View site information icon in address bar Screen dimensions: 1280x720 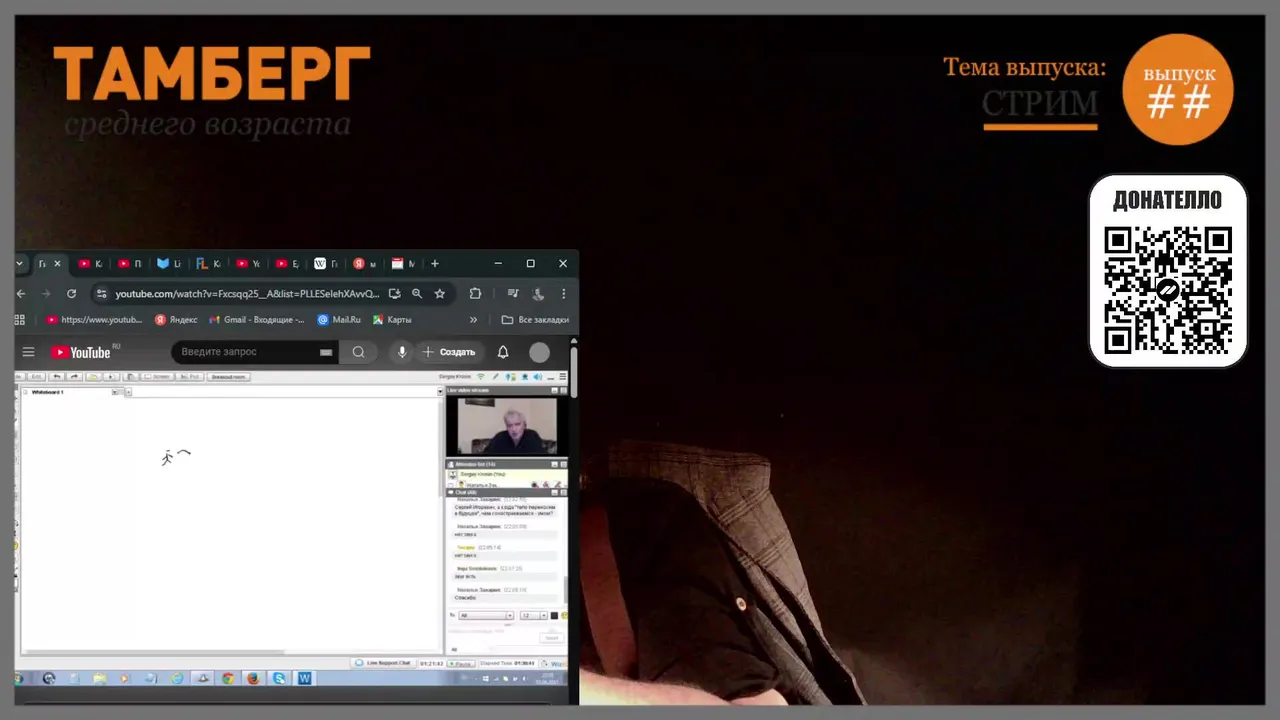point(100,294)
